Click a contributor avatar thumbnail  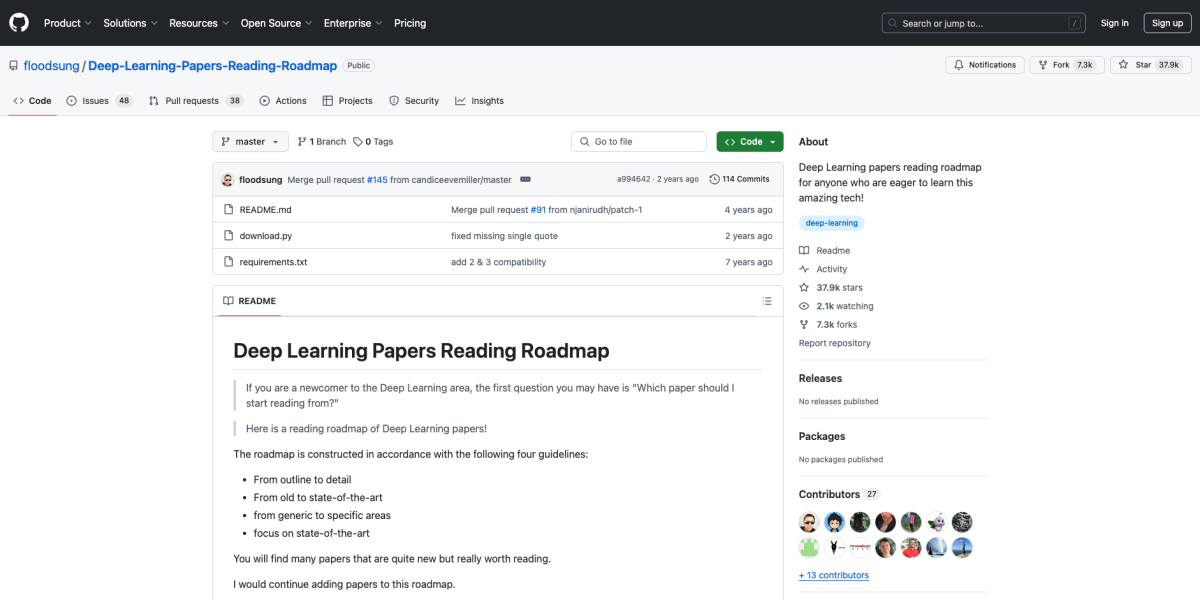pyautogui.click(x=808, y=521)
